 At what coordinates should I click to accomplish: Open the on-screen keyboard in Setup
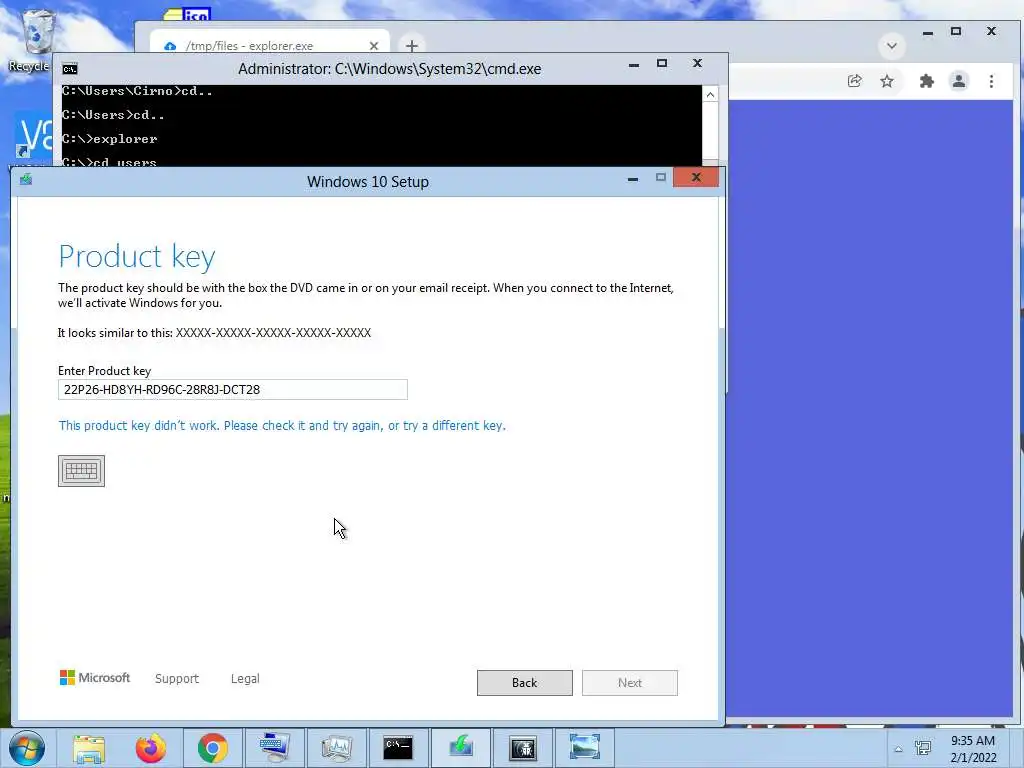point(81,471)
